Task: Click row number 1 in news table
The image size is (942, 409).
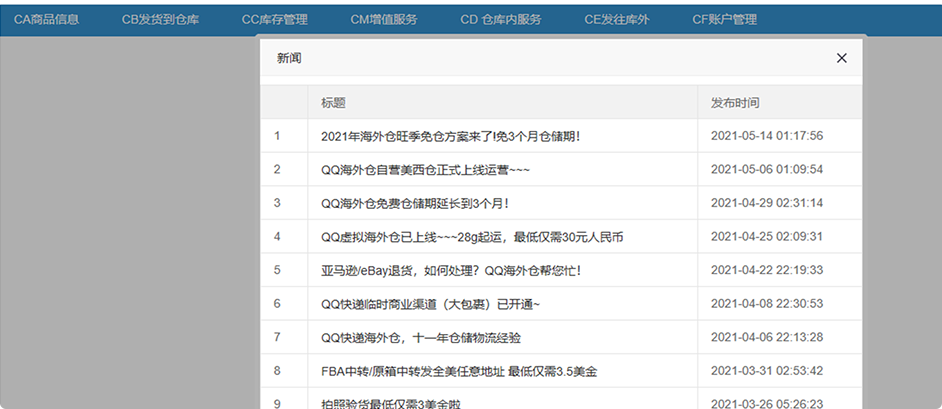Action: tap(277, 136)
